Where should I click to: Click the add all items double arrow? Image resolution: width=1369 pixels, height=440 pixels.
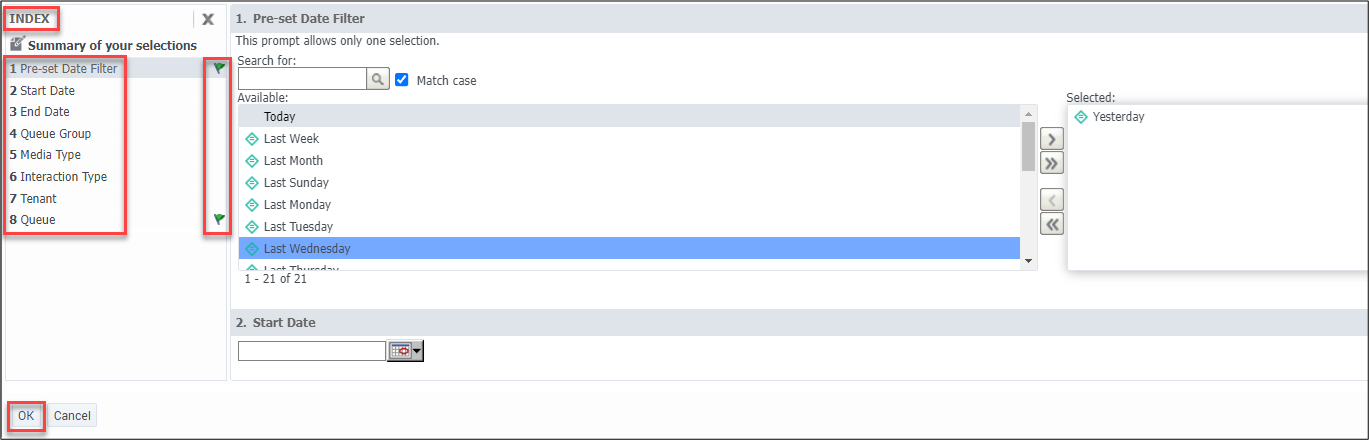click(1052, 163)
